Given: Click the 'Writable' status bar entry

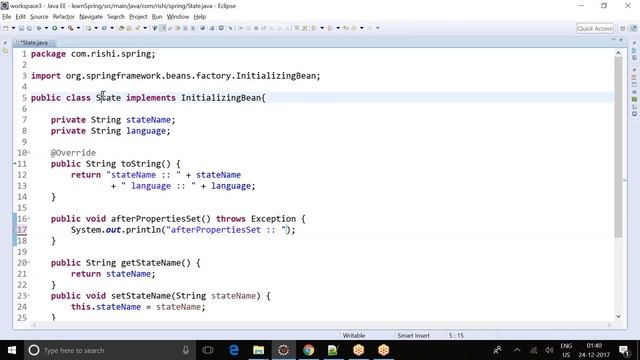Looking at the screenshot, I should (x=353, y=336).
